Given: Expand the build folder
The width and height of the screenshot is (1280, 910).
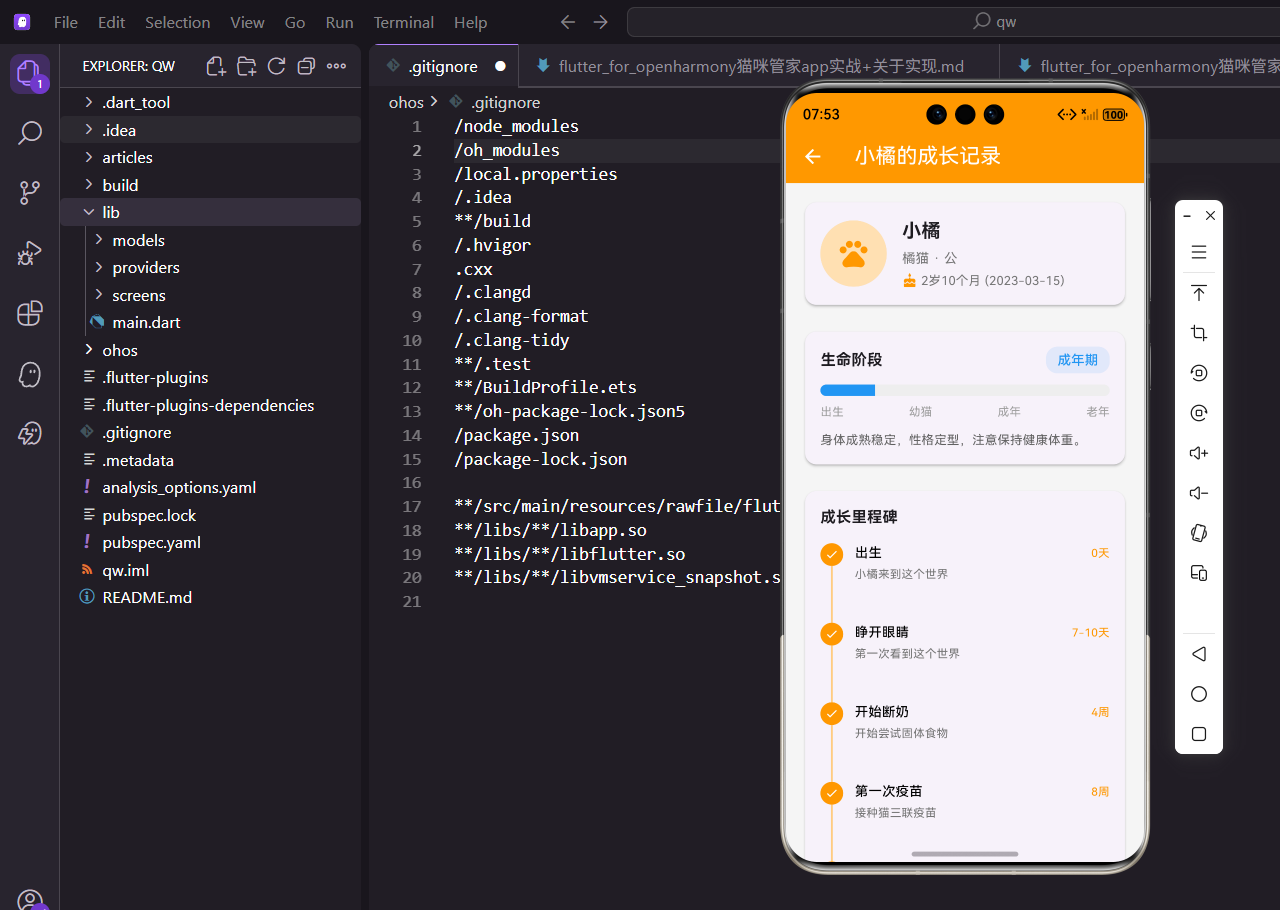Looking at the screenshot, I should tap(210, 185).
